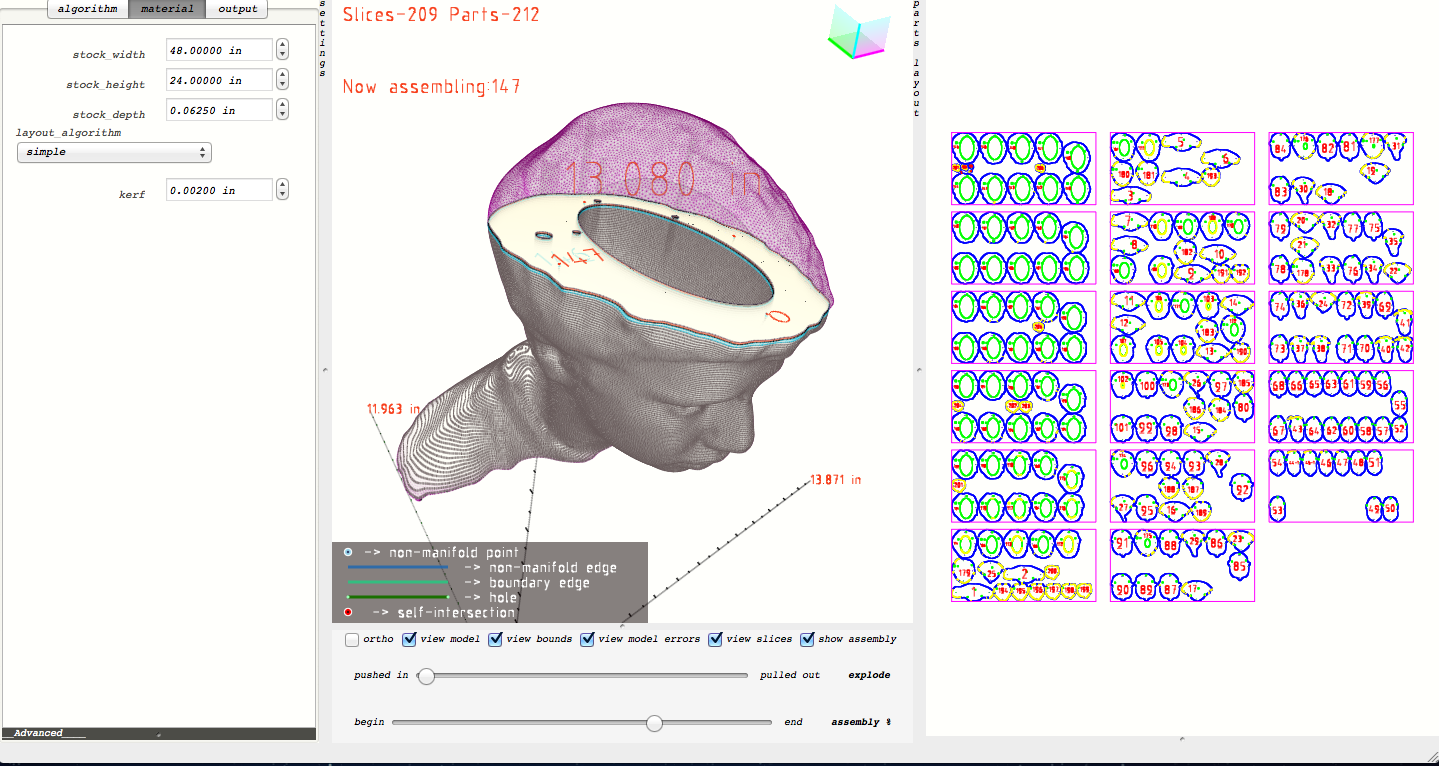
Task: Open the output tab
Action: [x=238, y=9]
